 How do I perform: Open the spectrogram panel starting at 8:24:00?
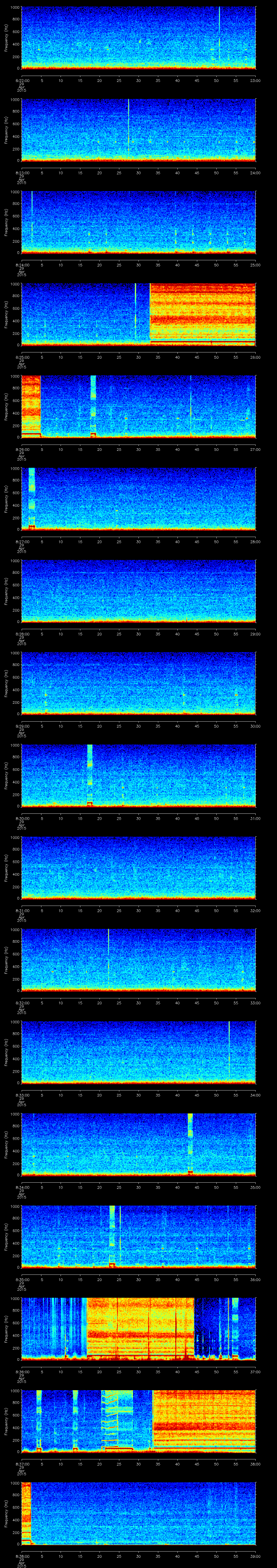(138, 222)
